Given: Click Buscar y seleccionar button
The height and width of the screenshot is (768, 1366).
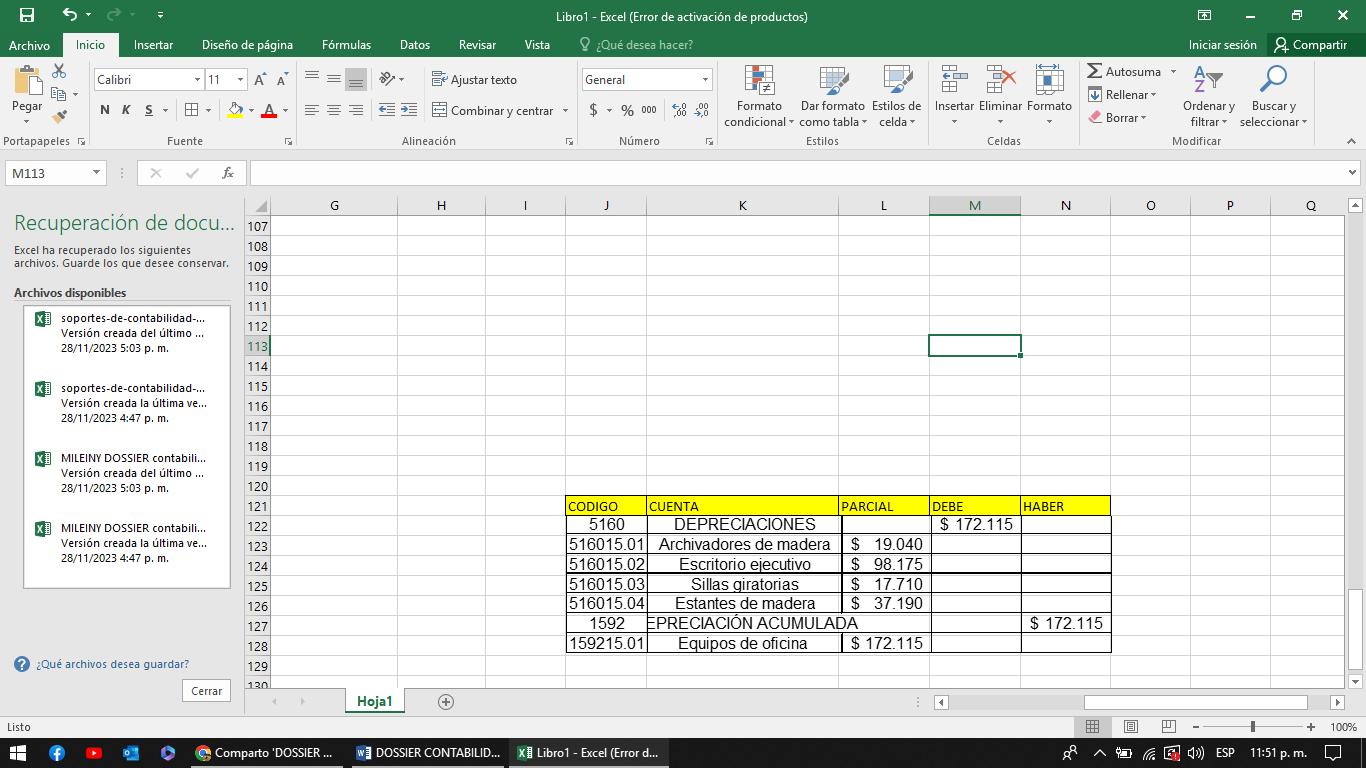Looking at the screenshot, I should (x=1273, y=96).
